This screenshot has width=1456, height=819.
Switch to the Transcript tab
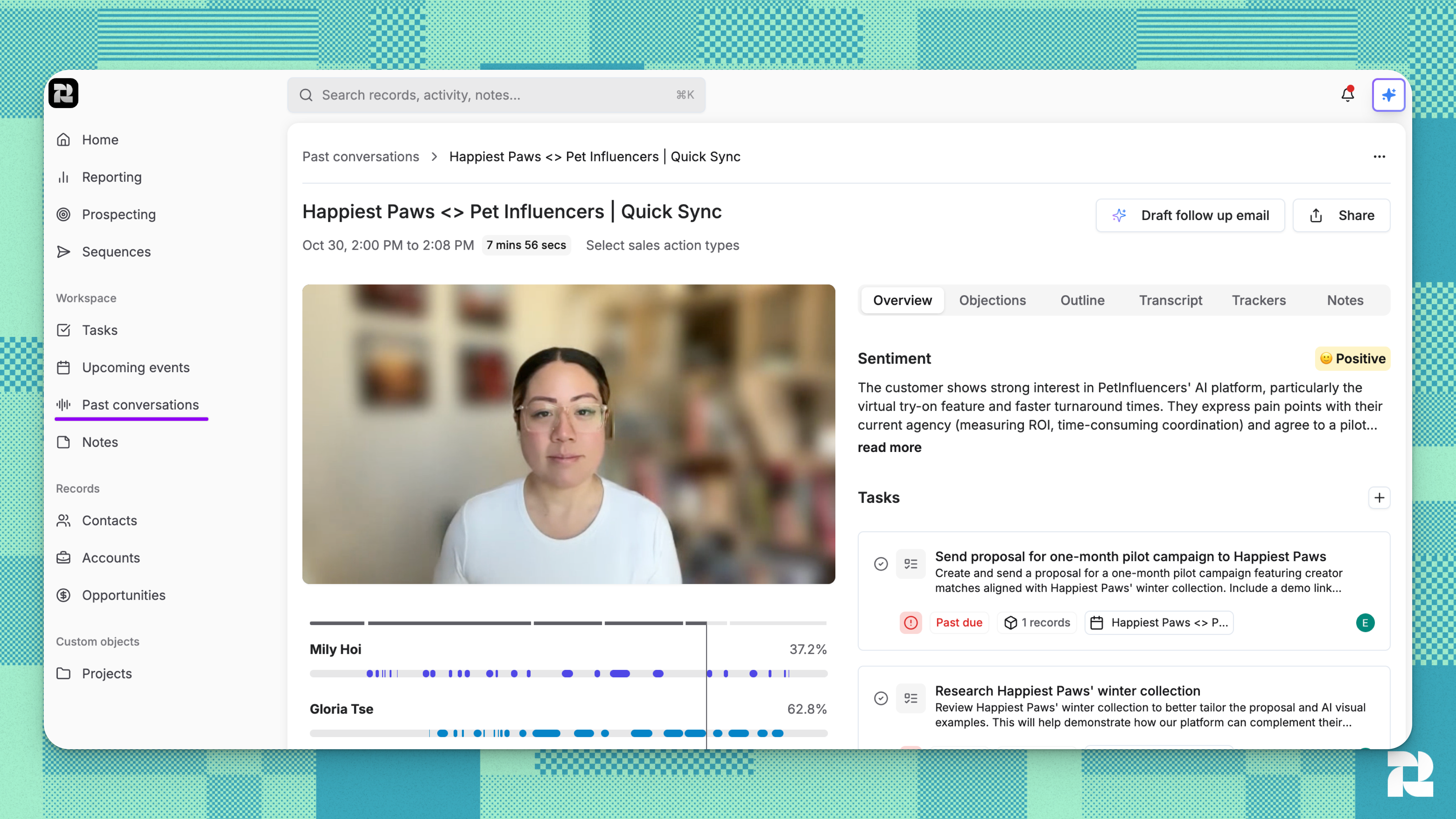1170,300
